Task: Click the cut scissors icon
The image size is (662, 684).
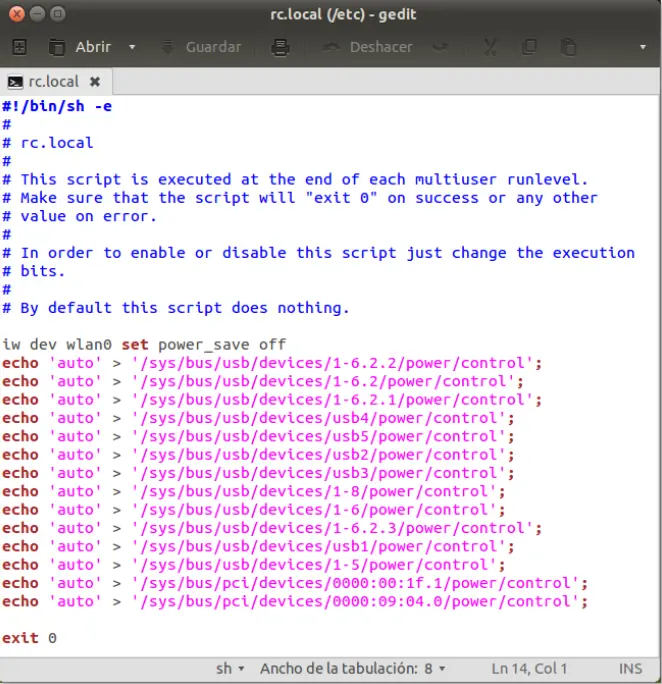Action: (x=490, y=47)
